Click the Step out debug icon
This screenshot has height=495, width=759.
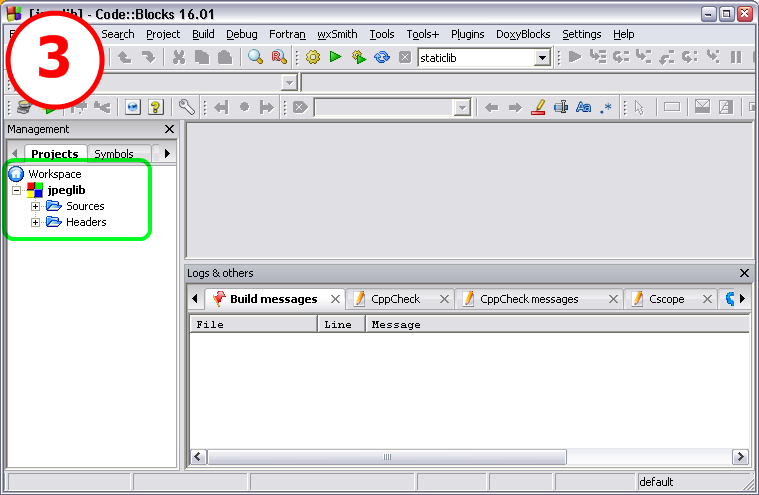click(667, 58)
